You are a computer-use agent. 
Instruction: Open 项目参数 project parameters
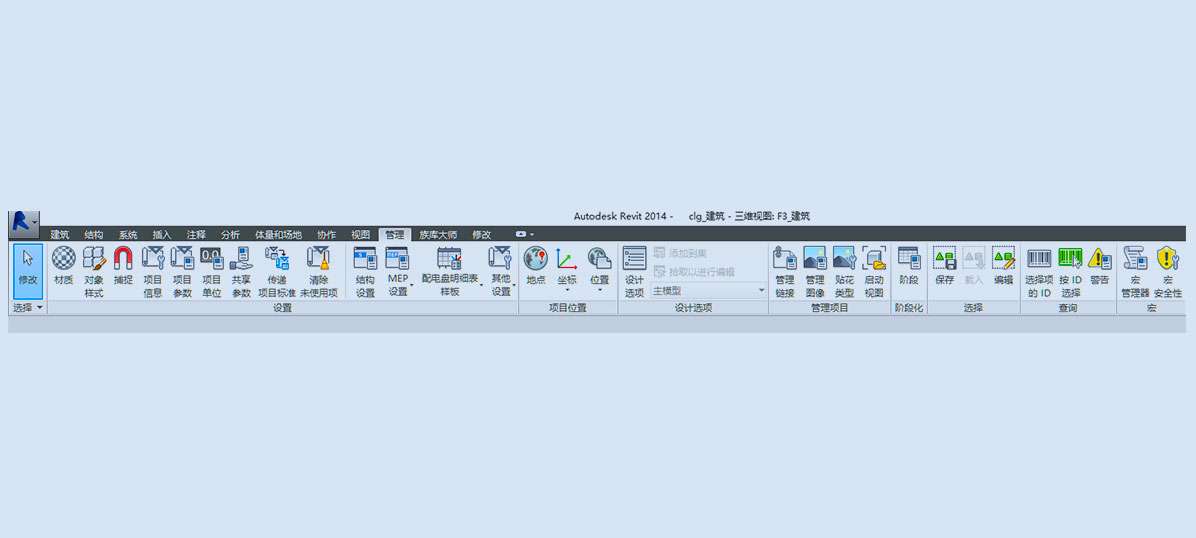point(182,272)
